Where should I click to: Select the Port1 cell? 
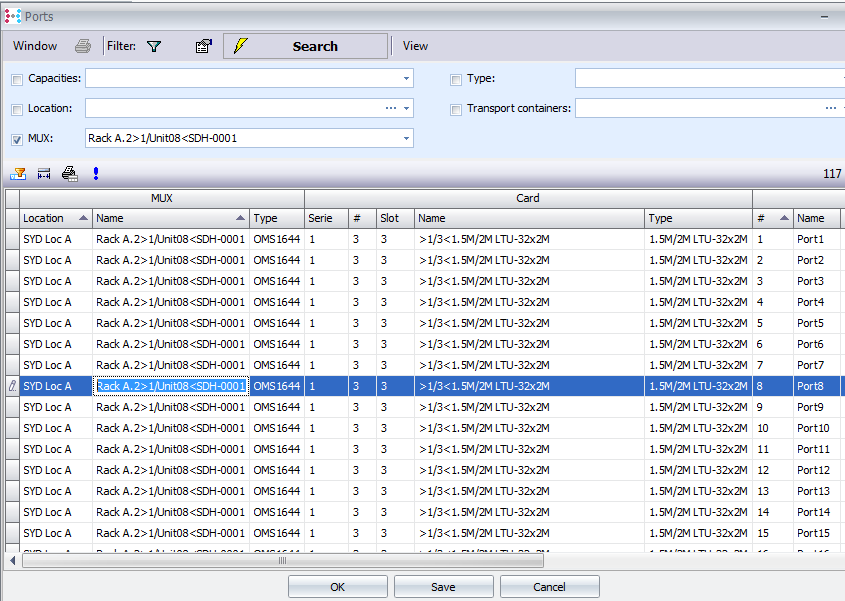[x=818, y=239]
